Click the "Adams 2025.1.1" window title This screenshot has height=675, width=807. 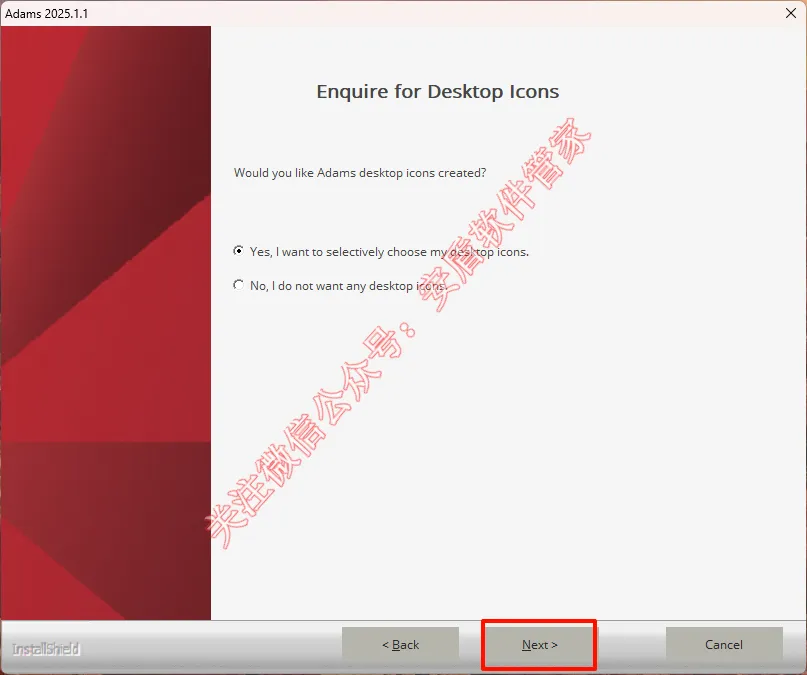pyautogui.click(x=47, y=13)
